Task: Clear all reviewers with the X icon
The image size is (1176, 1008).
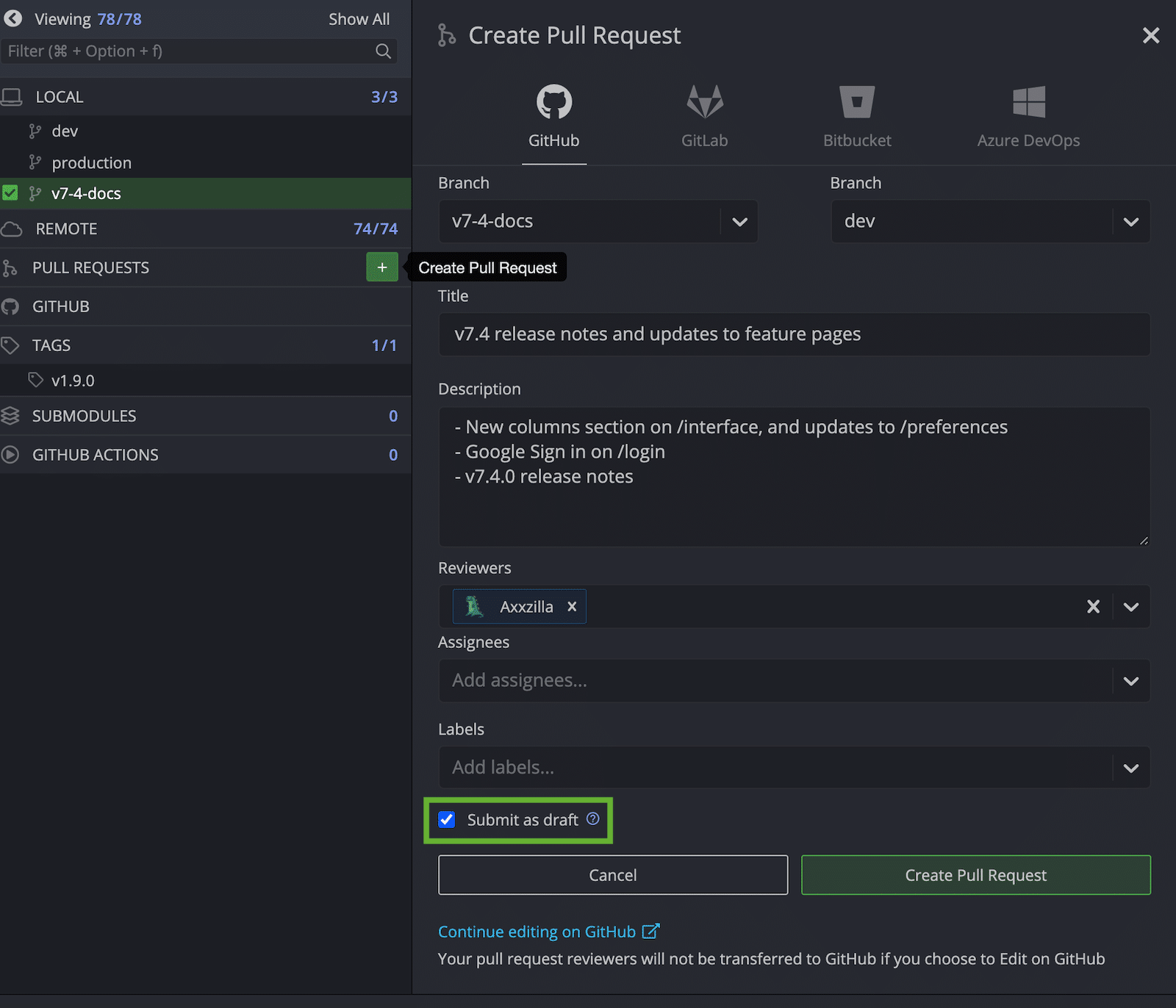Action: 1093,606
